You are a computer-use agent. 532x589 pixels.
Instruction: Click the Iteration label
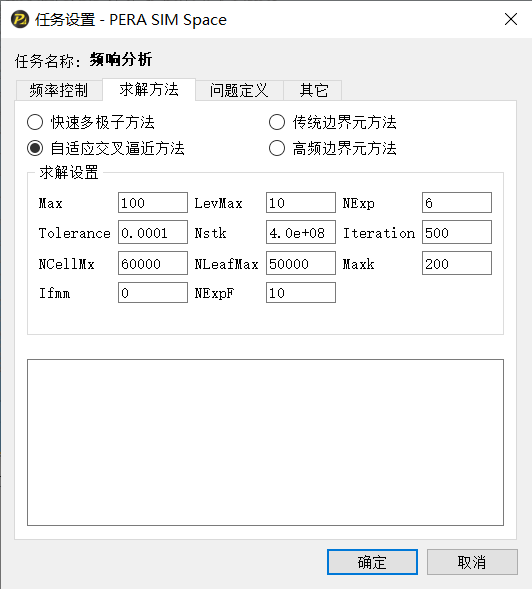[379, 233]
